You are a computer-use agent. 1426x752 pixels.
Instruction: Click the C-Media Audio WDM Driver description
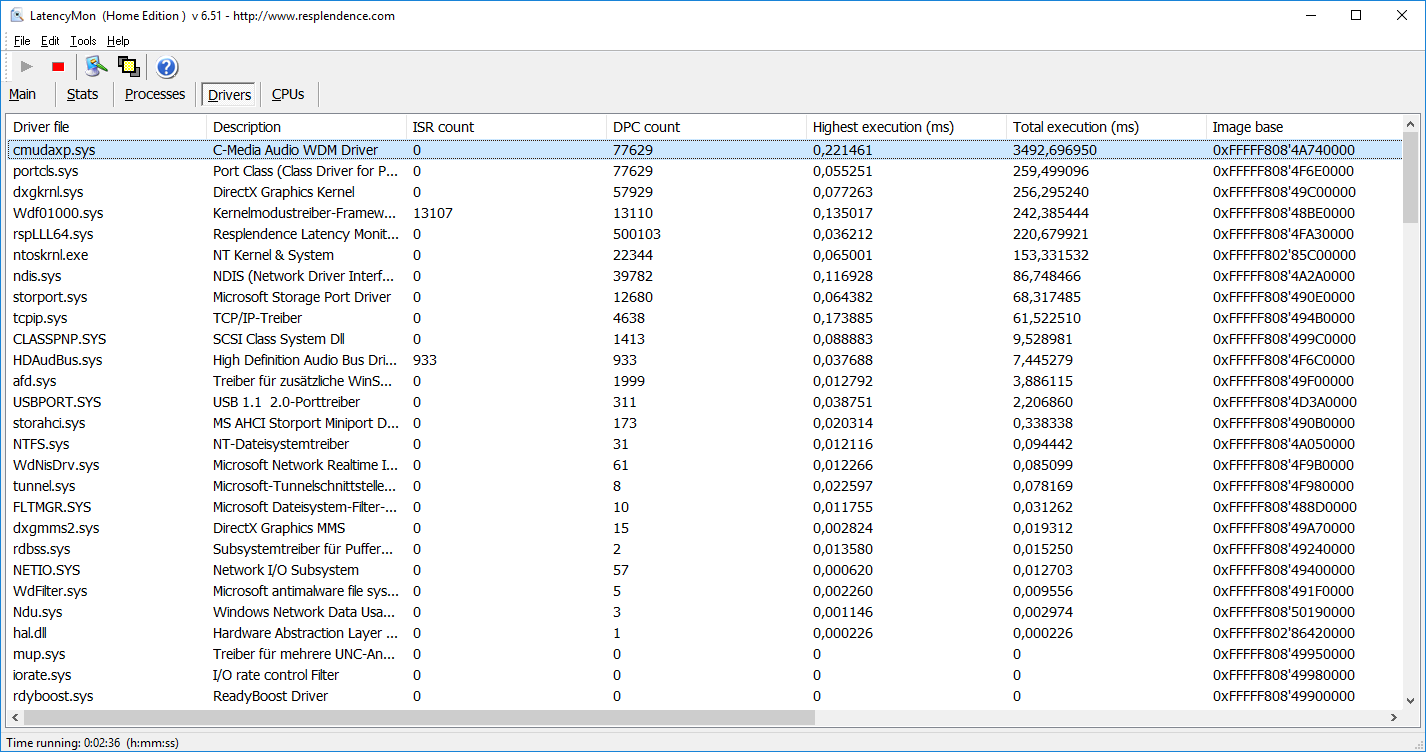tap(295, 150)
